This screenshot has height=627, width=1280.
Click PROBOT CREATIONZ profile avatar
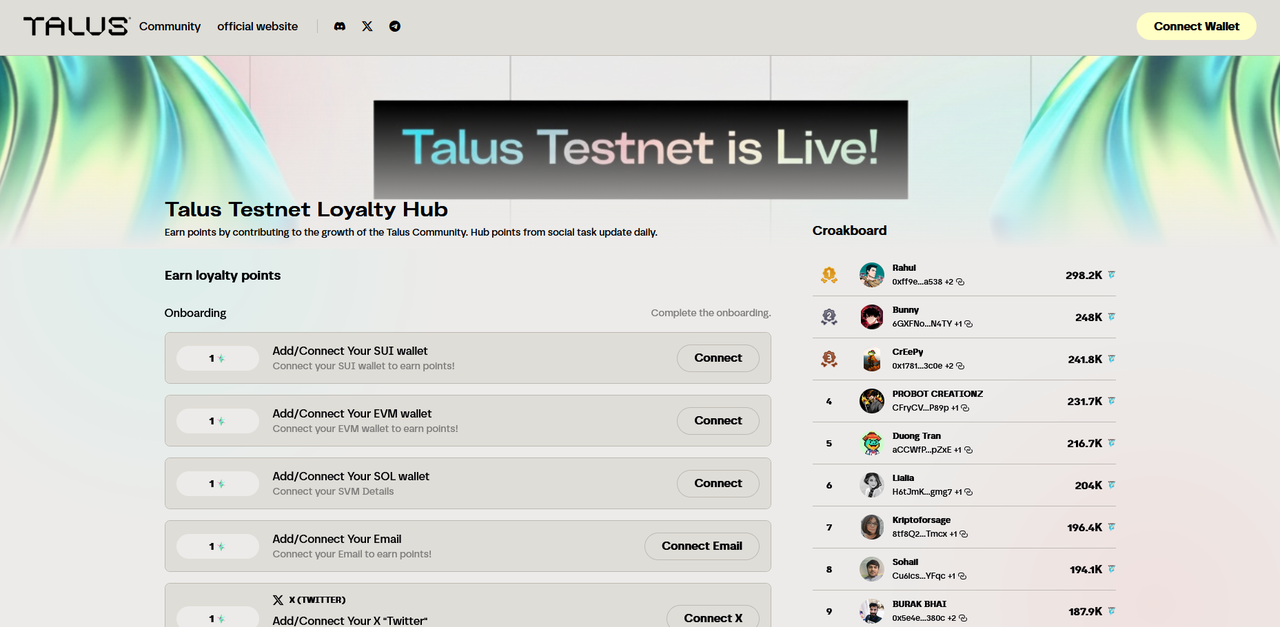tap(871, 401)
